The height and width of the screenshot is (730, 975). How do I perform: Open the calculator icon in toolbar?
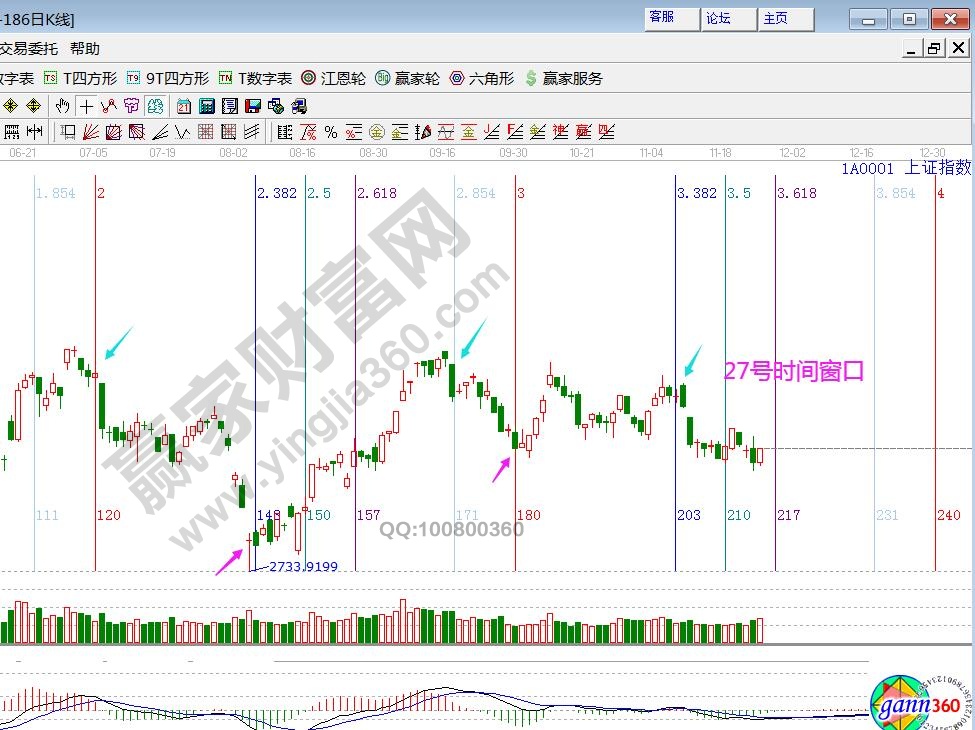coord(207,106)
